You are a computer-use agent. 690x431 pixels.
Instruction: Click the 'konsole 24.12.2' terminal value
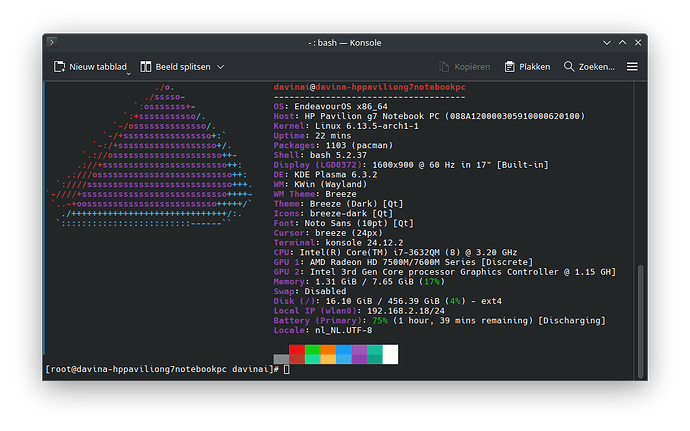[x=364, y=243]
